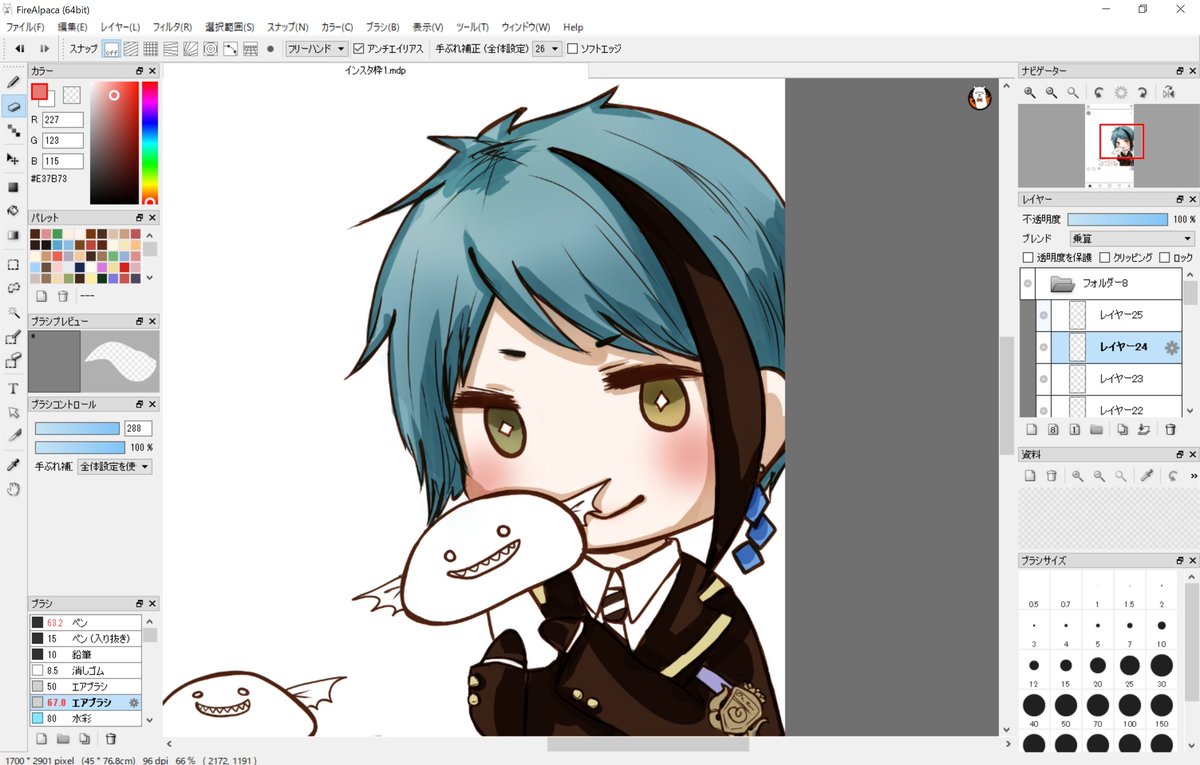Select the Operation tool arrow

[x=13, y=412]
